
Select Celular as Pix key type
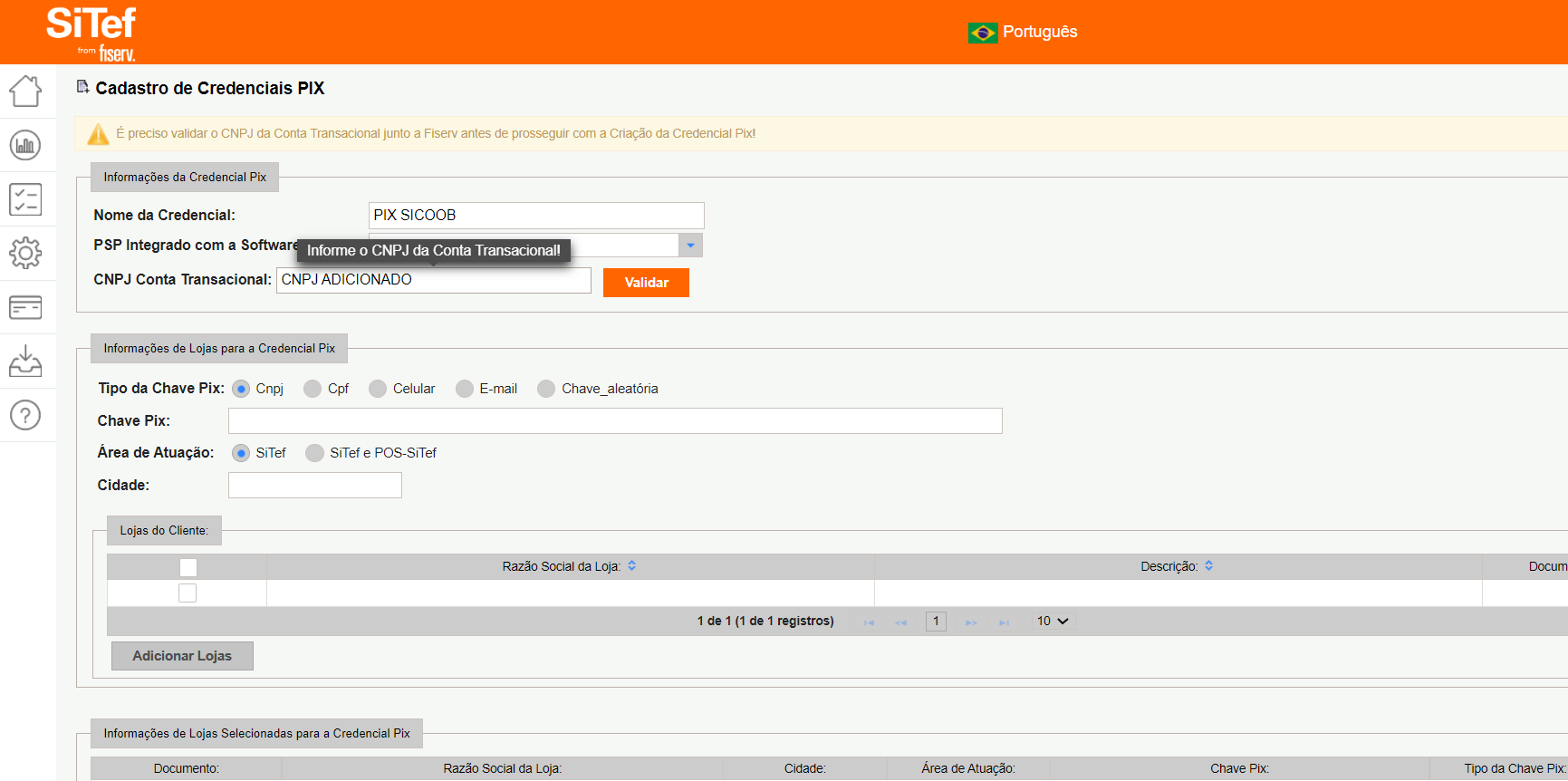pos(378,389)
